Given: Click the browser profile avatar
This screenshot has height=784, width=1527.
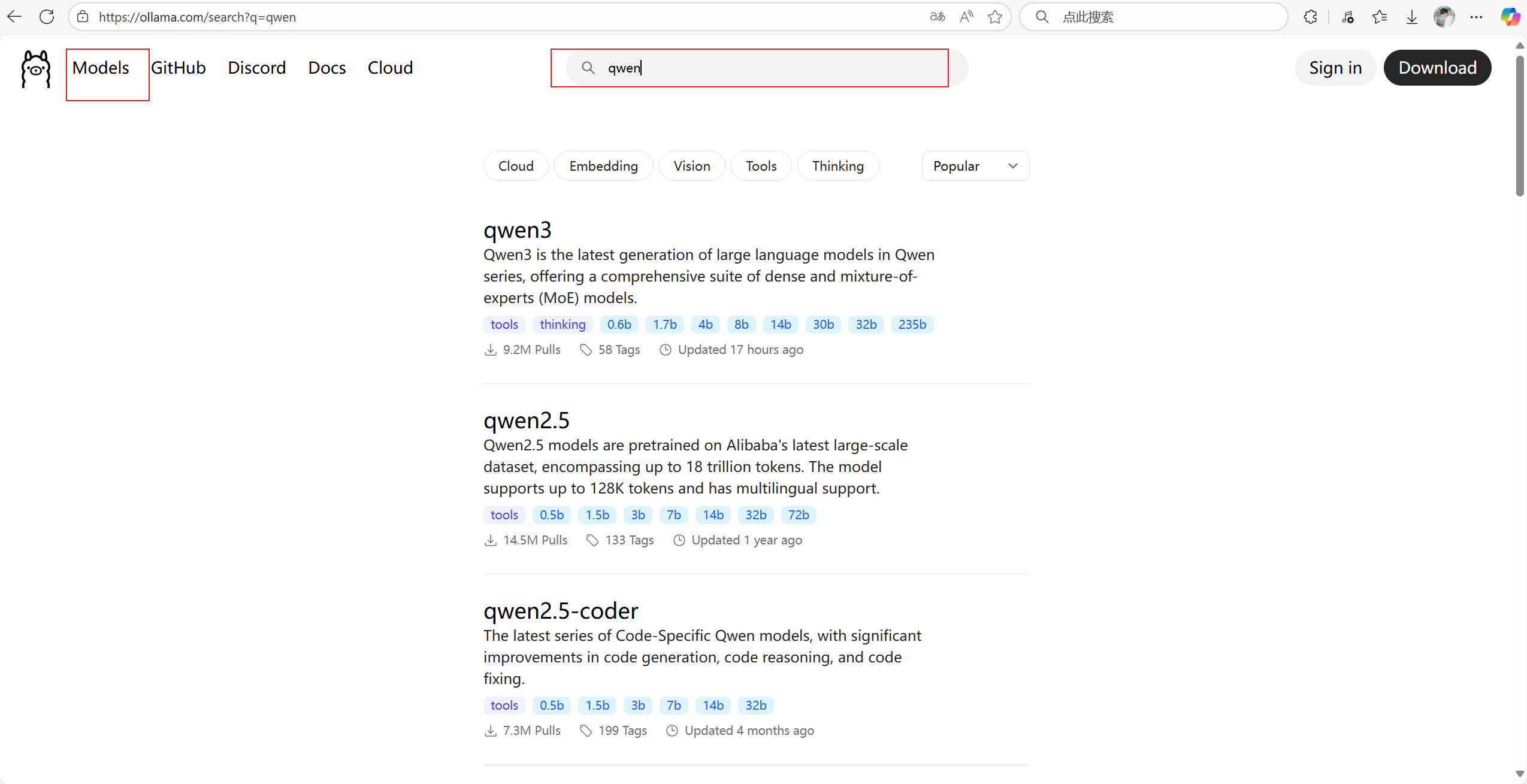Looking at the screenshot, I should click(x=1444, y=17).
